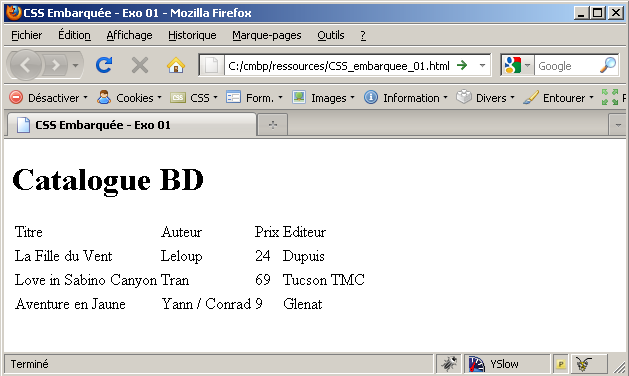Open the Désactiver dropdown in developer toolbar
Viewport: 629px width, 376px height.
pos(49,98)
